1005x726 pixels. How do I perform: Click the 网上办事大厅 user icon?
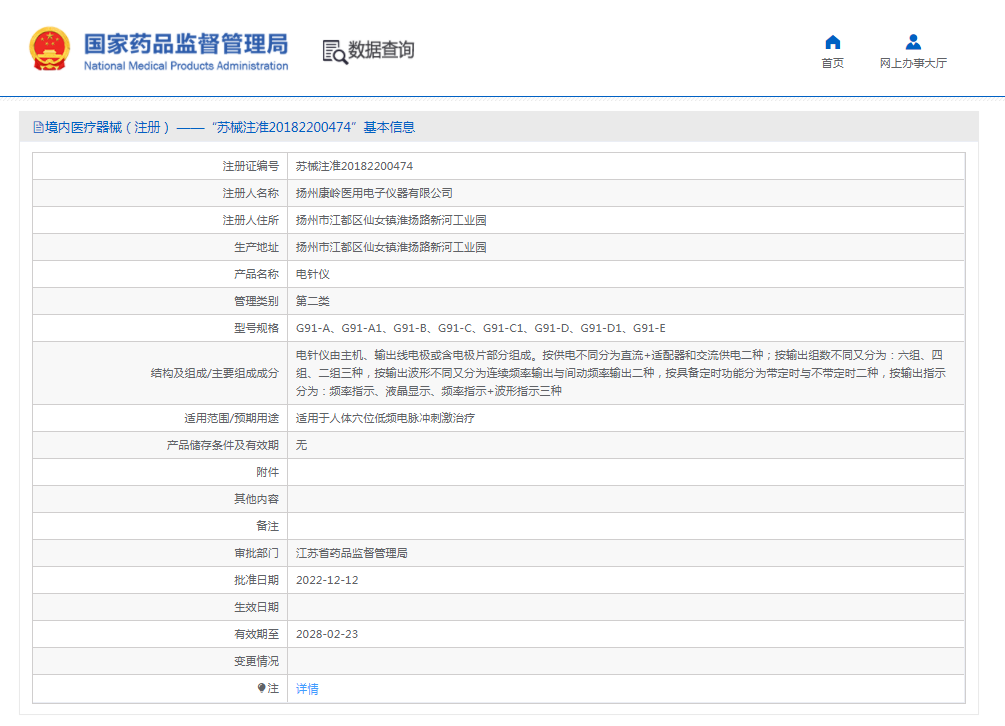coord(913,42)
